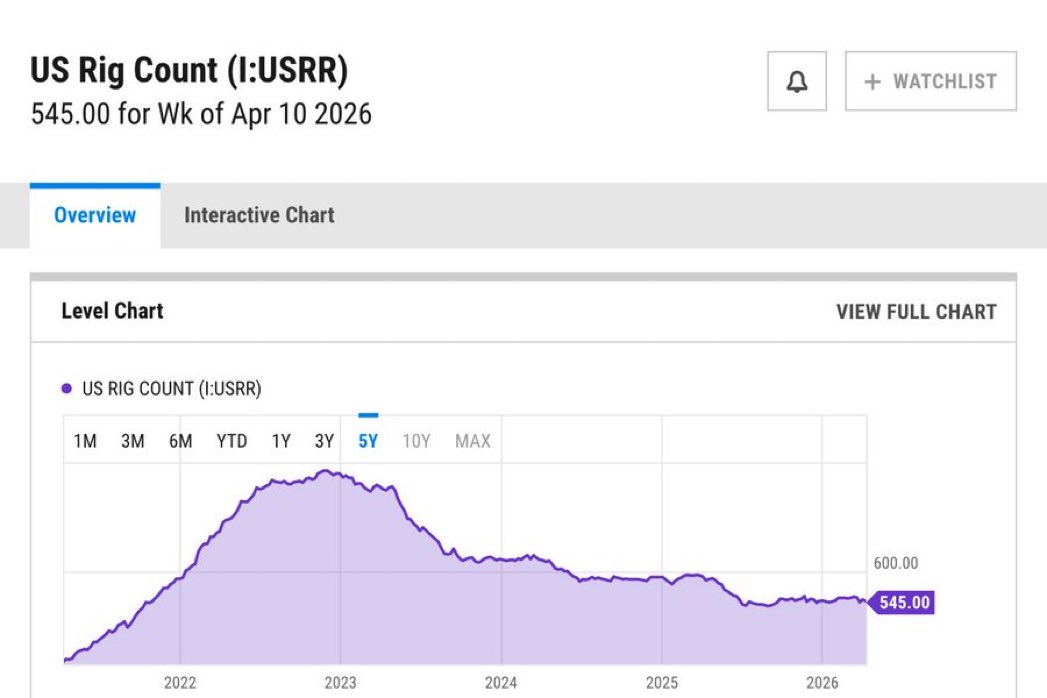
Task: Click the plus icon in Watchlist button
Action: [x=872, y=81]
